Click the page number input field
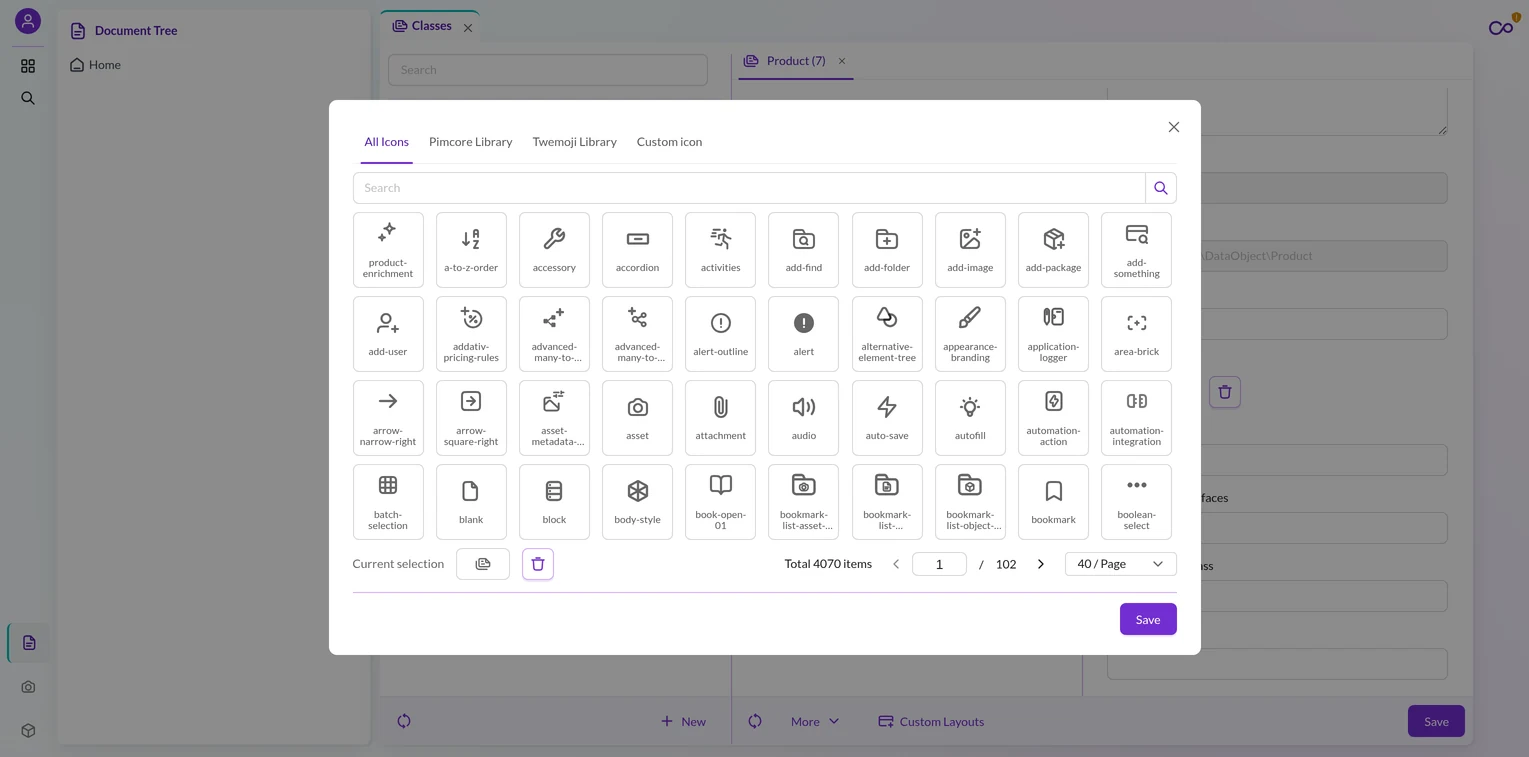The height and width of the screenshot is (757, 1529). [939, 564]
